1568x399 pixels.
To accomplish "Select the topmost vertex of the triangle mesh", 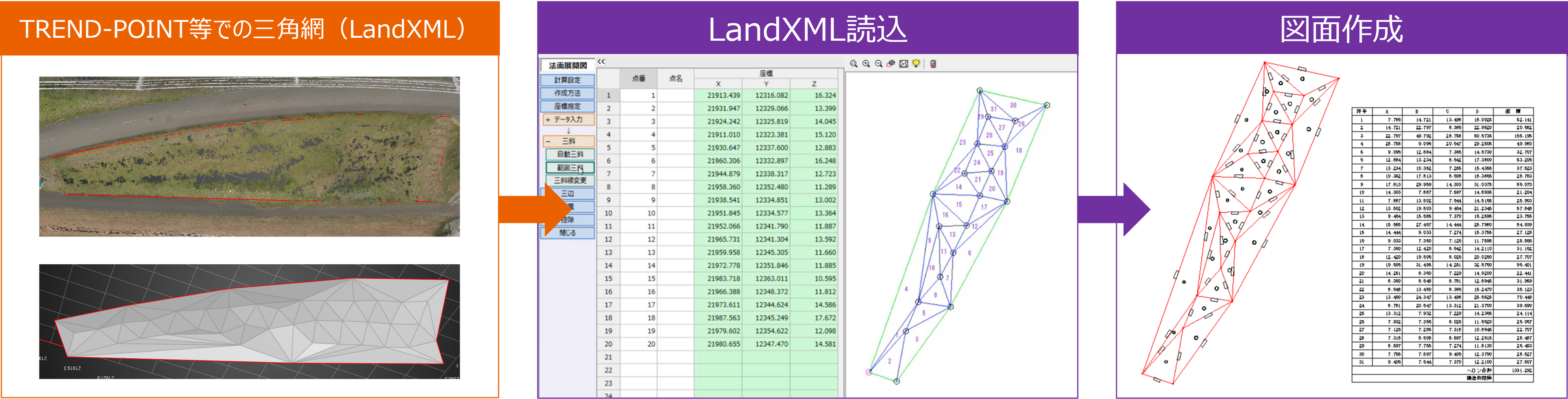I will pos(980,91).
